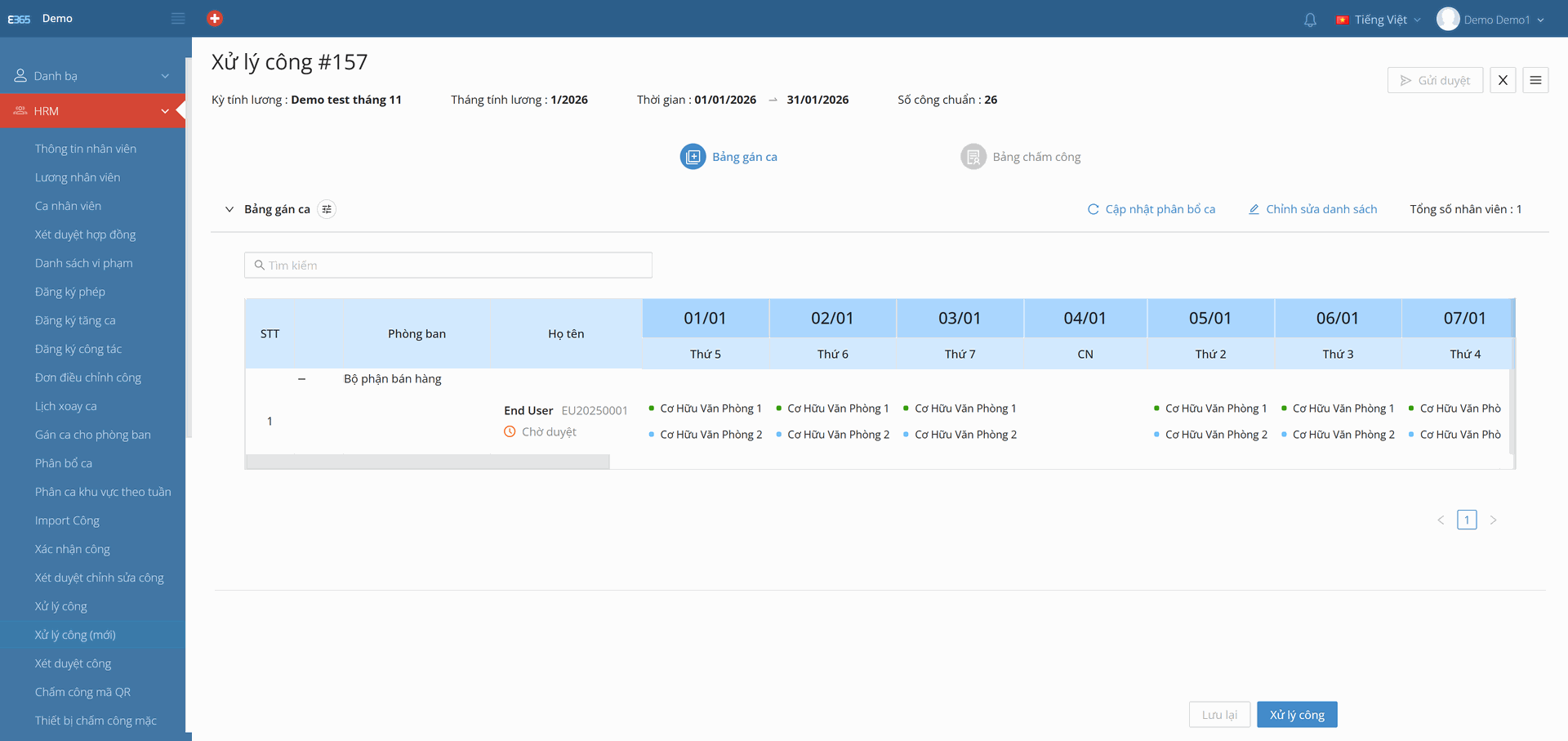This screenshot has width=1568, height=741.
Task: Collapse the Bộ phận bán hàng group row
Action: (302, 379)
